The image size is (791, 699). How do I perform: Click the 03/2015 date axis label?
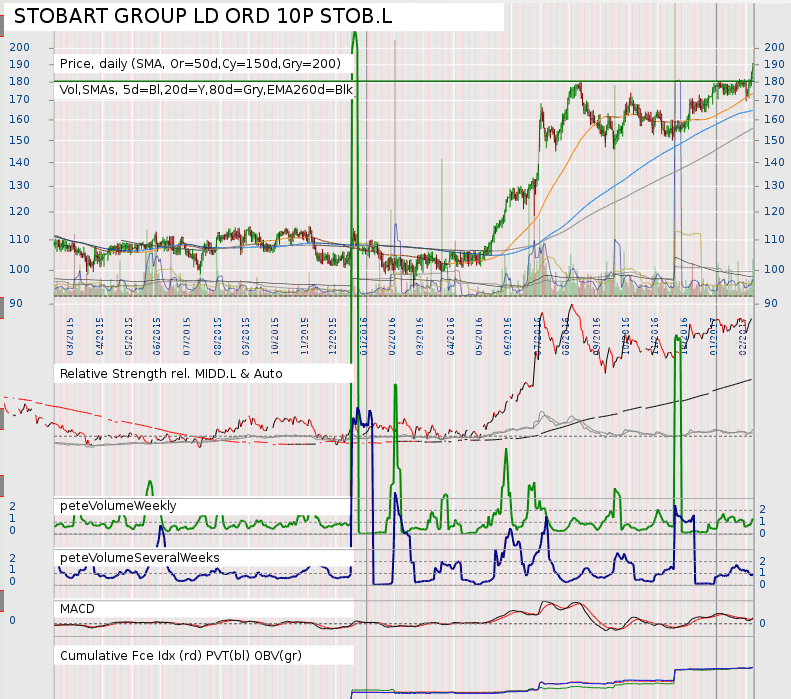pos(70,336)
